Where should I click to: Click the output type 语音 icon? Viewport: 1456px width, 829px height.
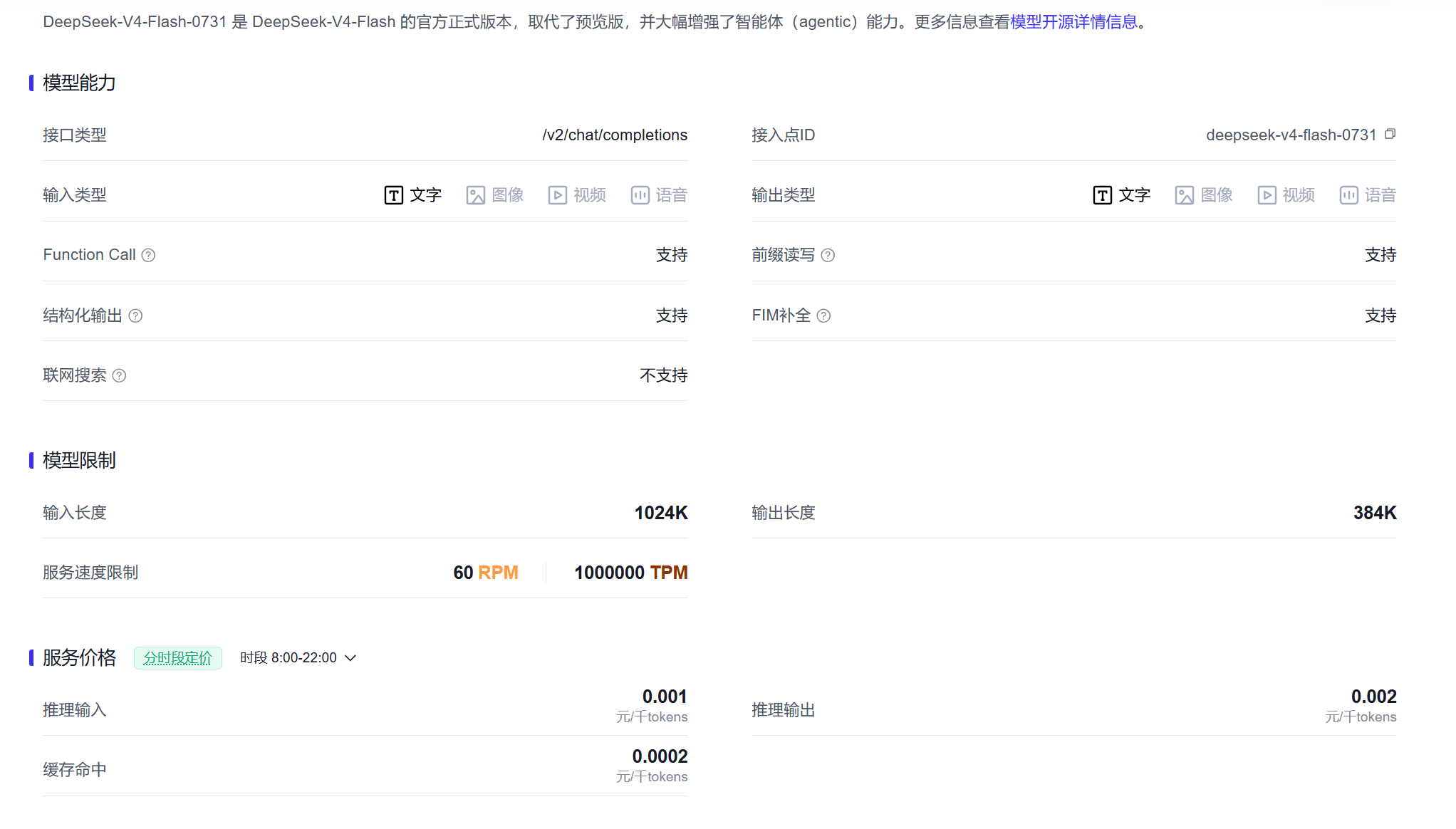tap(1349, 195)
